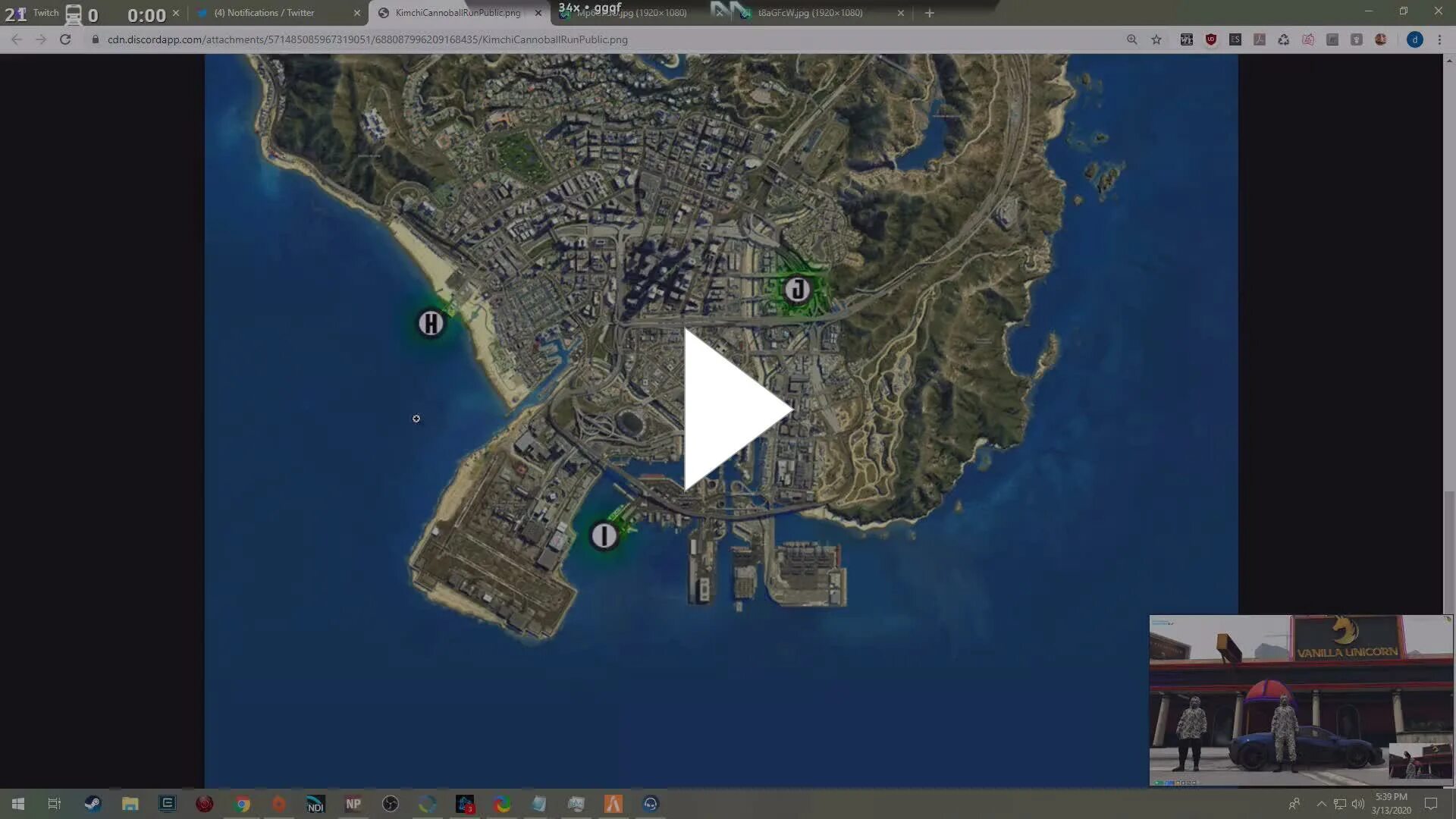The image size is (1456, 819).
Task: Open the blue 'd' profile avatar
Action: (x=1414, y=39)
